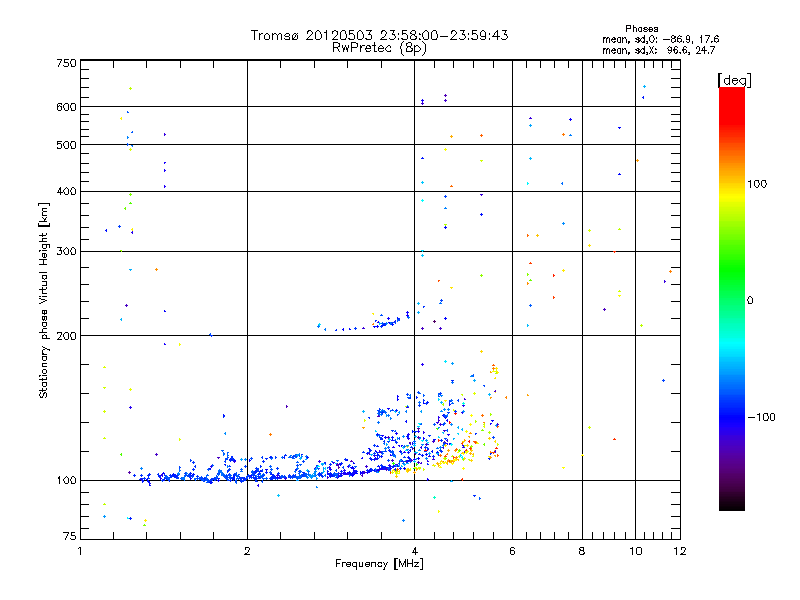
Task: Click the colorbar tick label '0'
Action: pyautogui.click(x=750, y=301)
